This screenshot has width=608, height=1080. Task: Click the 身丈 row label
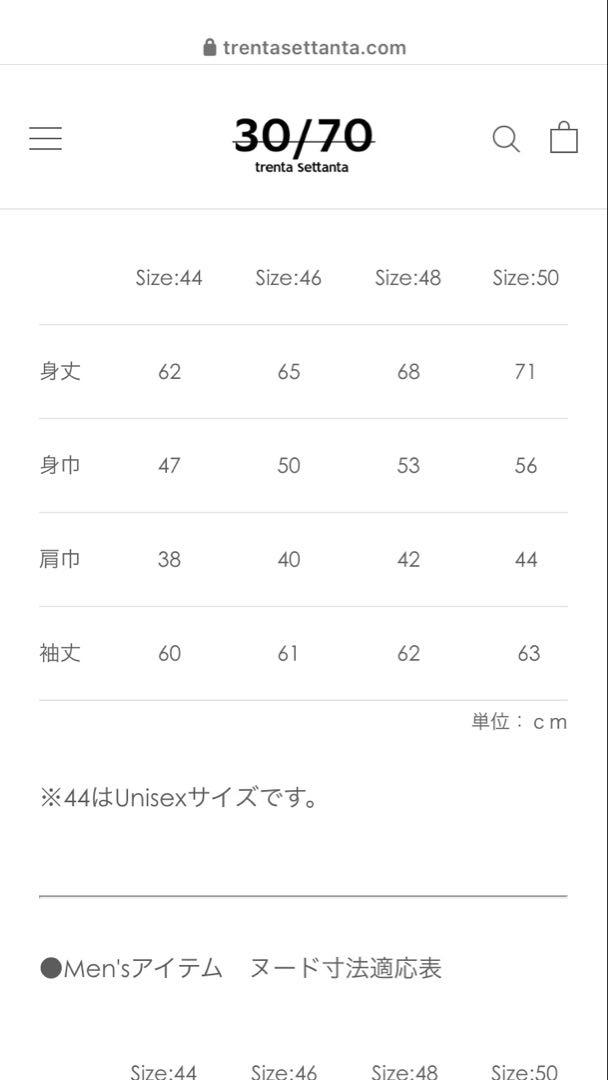(x=60, y=371)
